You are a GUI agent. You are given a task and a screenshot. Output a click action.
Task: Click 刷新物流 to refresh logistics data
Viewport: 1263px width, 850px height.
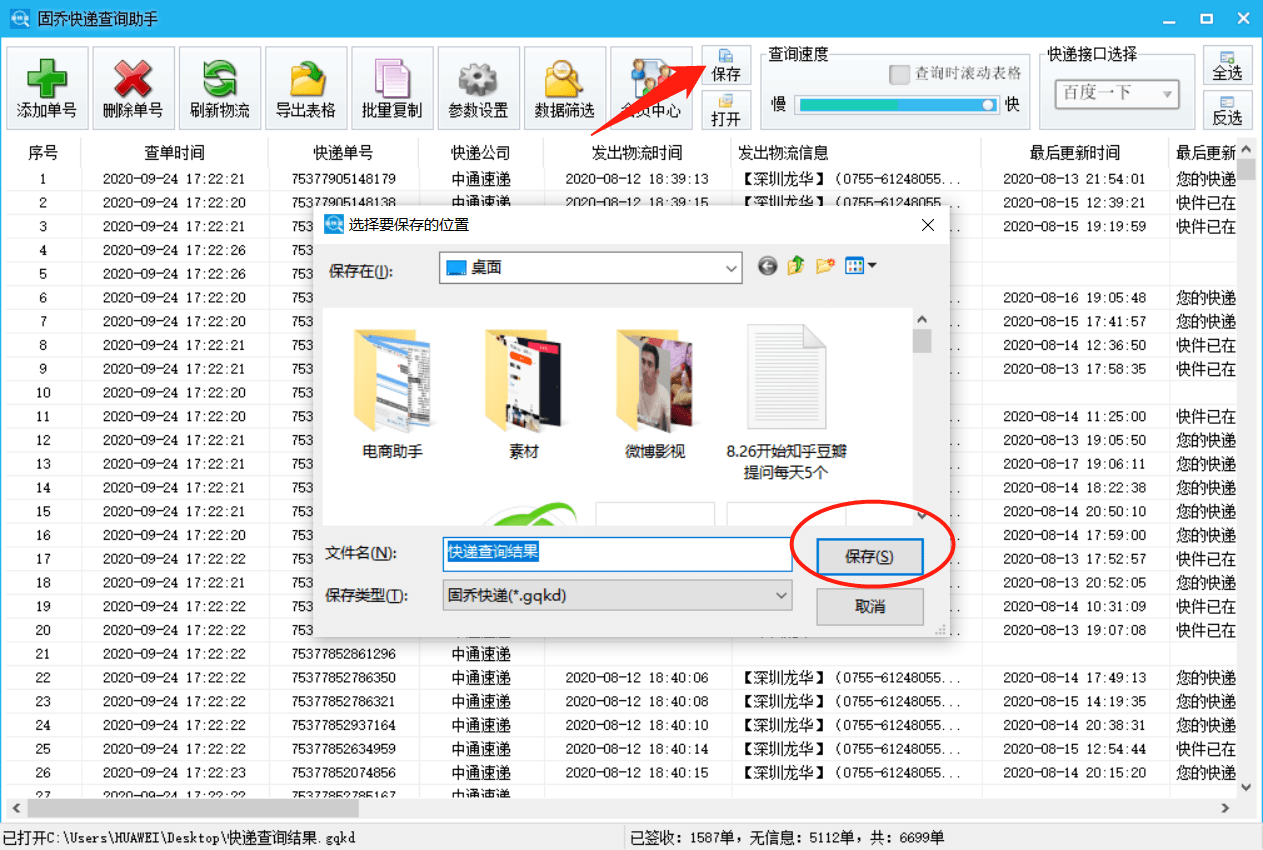[218, 87]
